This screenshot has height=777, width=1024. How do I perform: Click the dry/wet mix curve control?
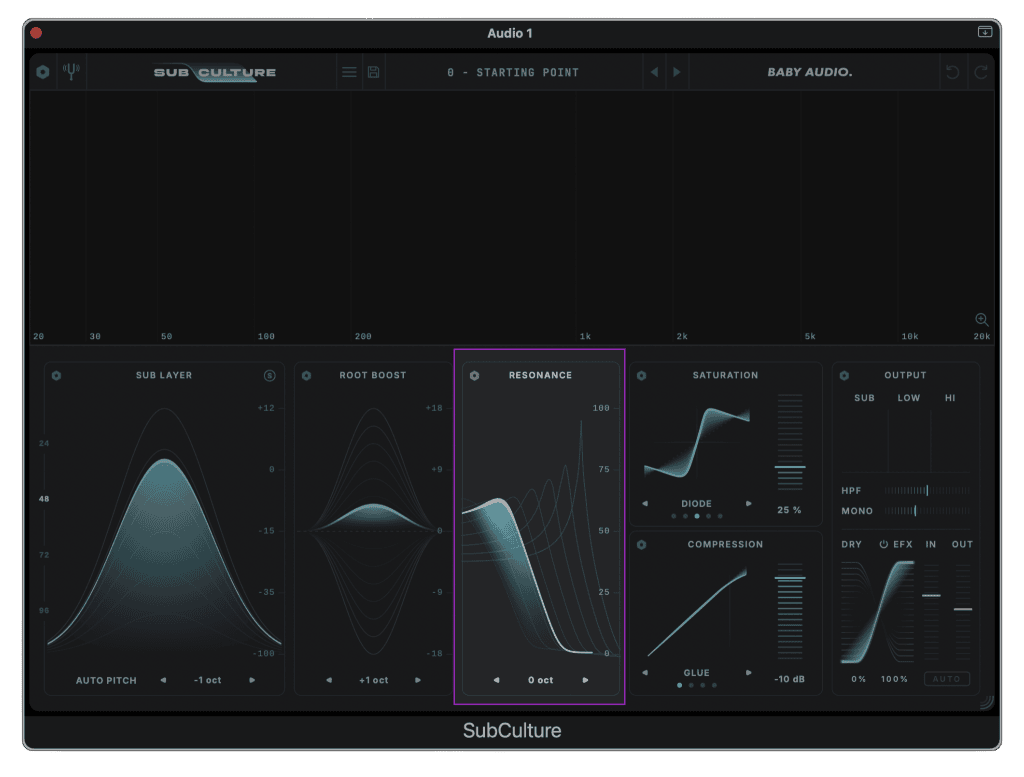coord(878,612)
